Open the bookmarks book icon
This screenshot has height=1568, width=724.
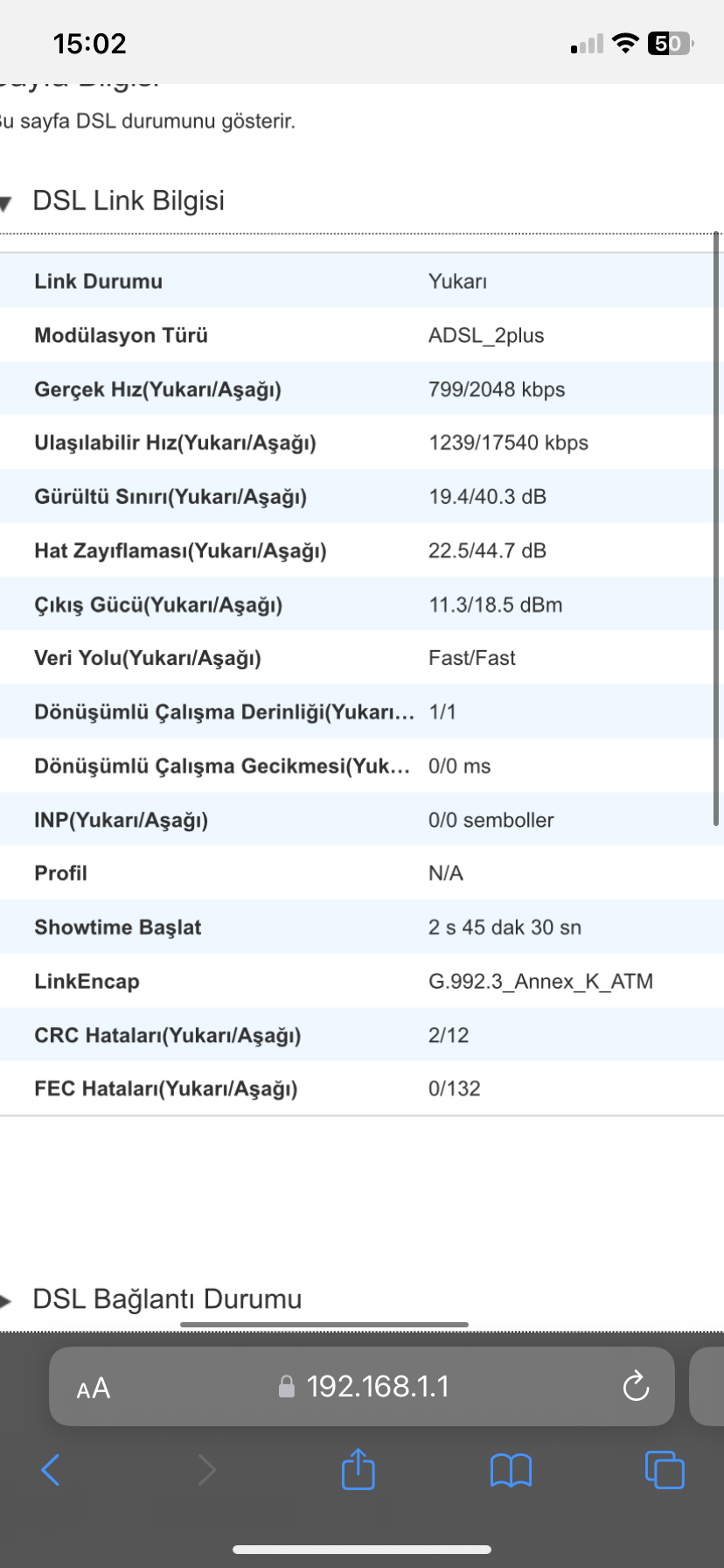[x=511, y=1470]
